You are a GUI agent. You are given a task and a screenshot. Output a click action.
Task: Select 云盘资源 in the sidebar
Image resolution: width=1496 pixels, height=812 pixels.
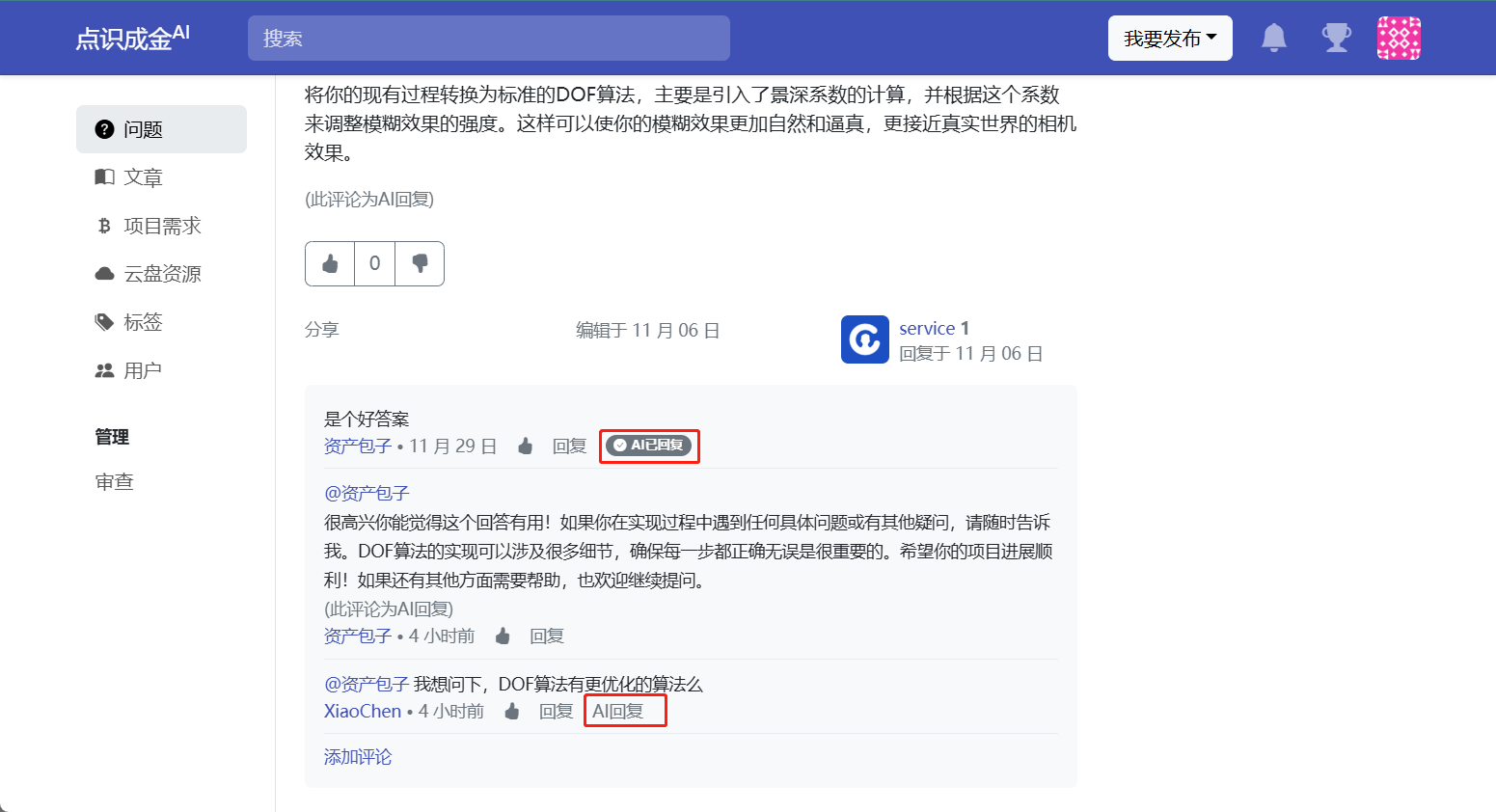coord(162,274)
